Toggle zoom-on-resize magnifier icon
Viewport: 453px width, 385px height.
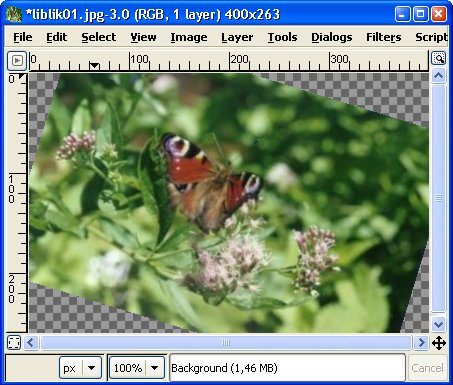coord(438,58)
